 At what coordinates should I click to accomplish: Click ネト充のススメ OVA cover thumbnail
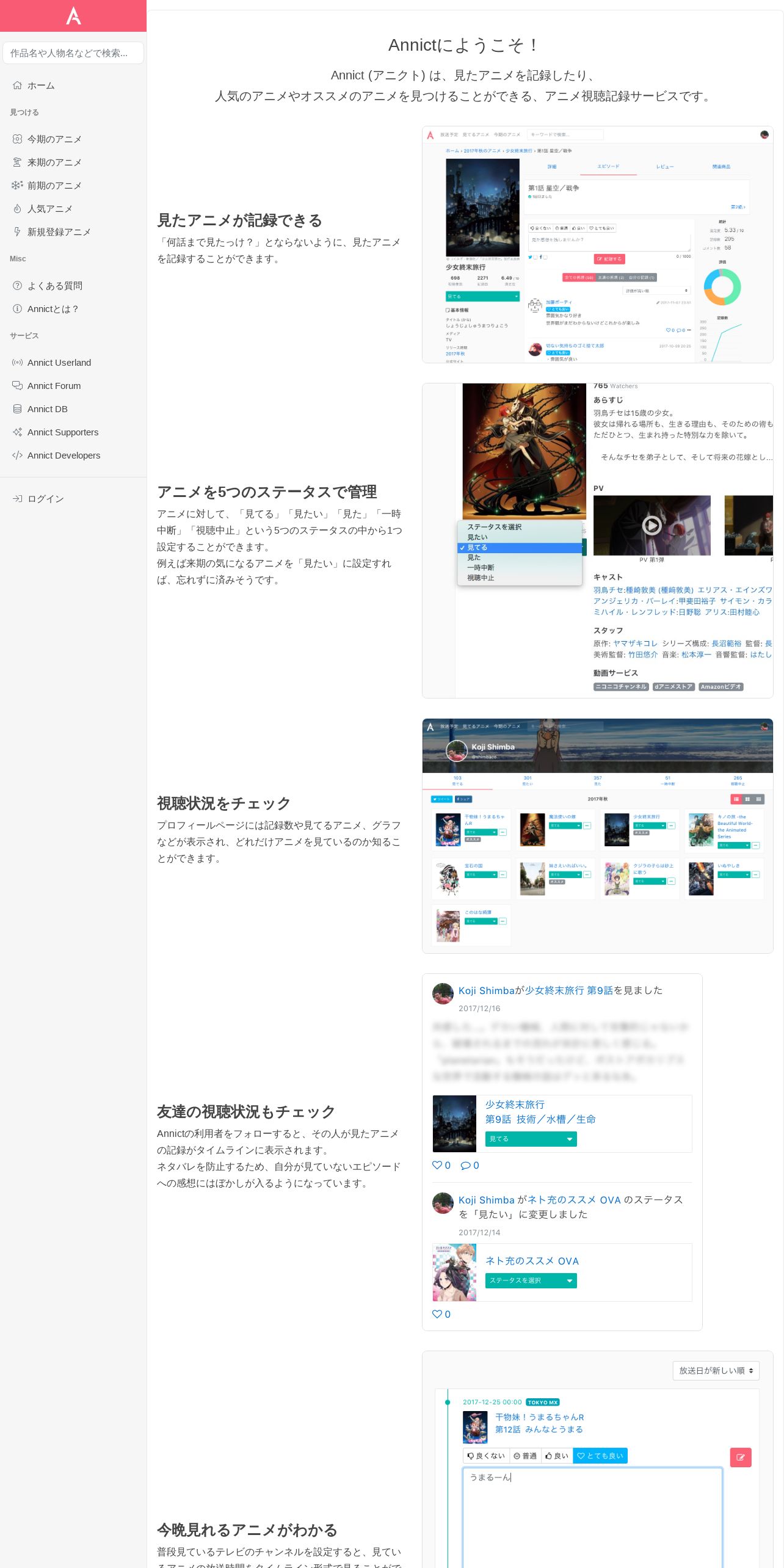coord(454,1272)
